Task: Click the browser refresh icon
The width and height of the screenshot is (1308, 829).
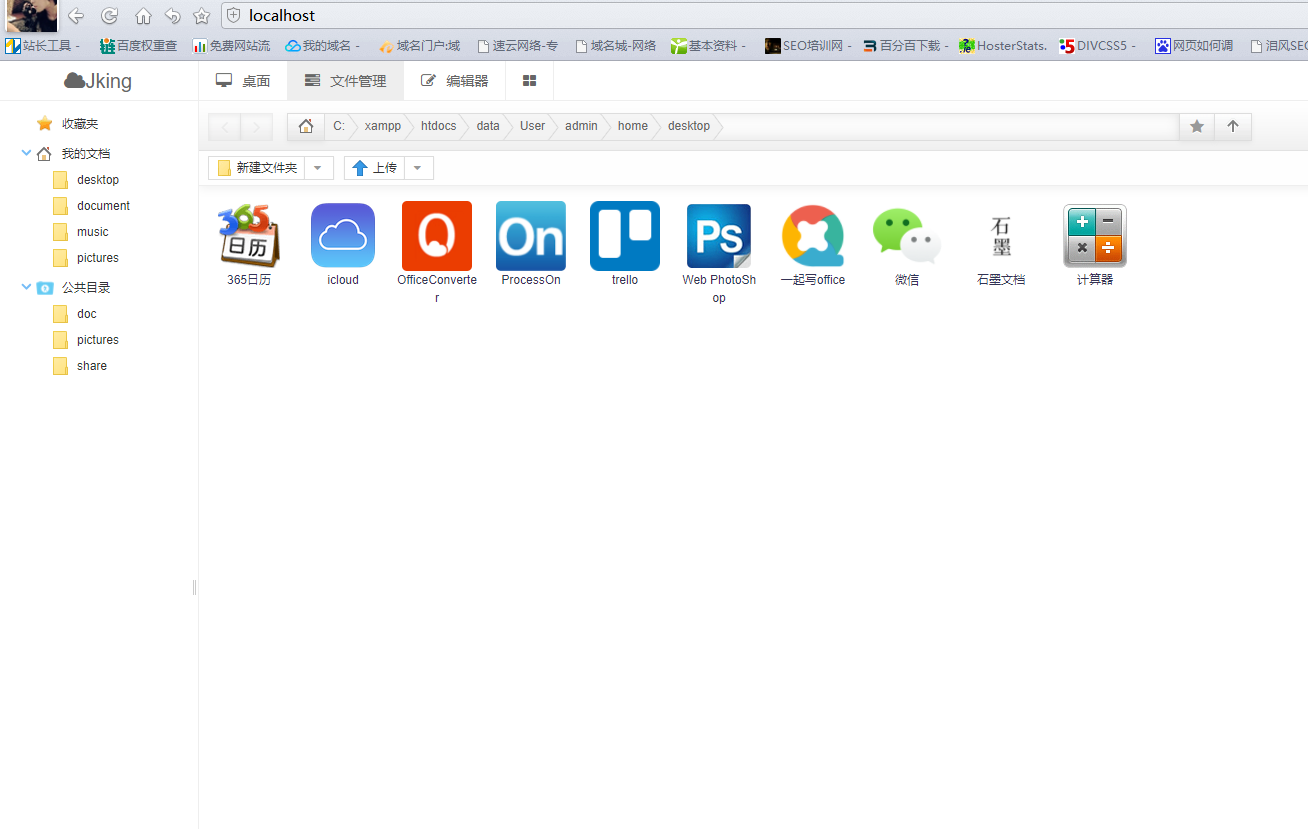Action: (110, 16)
